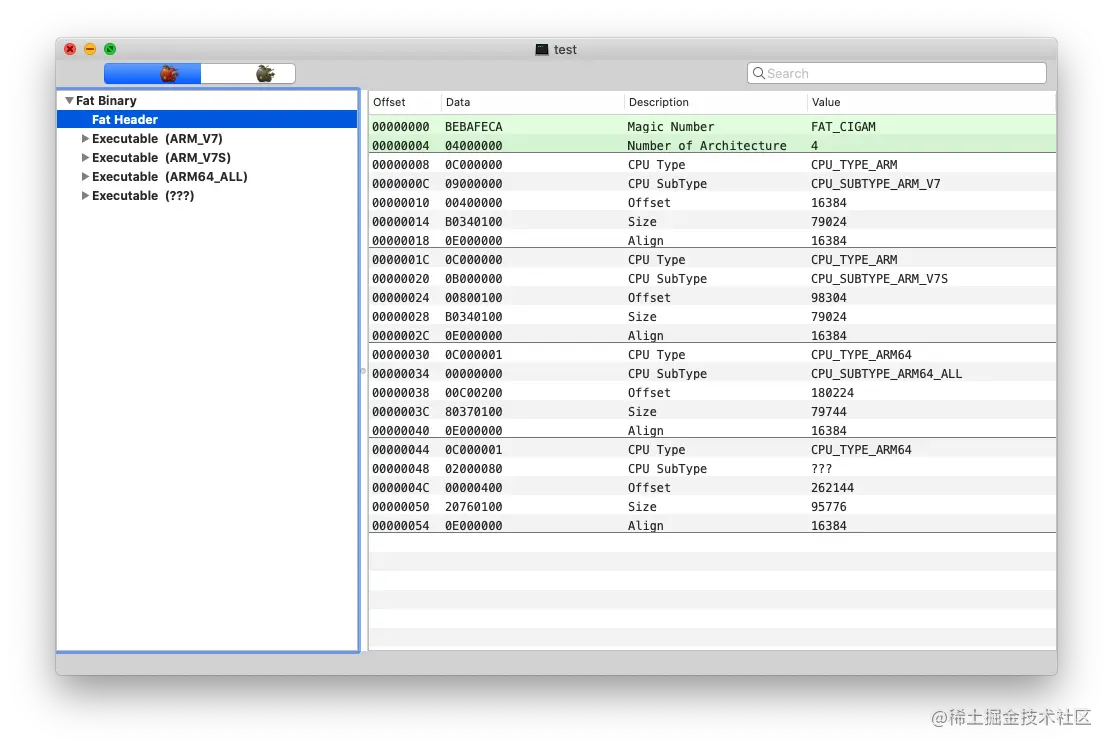The image size is (1113, 749).
Task: Select the Fat Binary root item
Action: point(106,101)
